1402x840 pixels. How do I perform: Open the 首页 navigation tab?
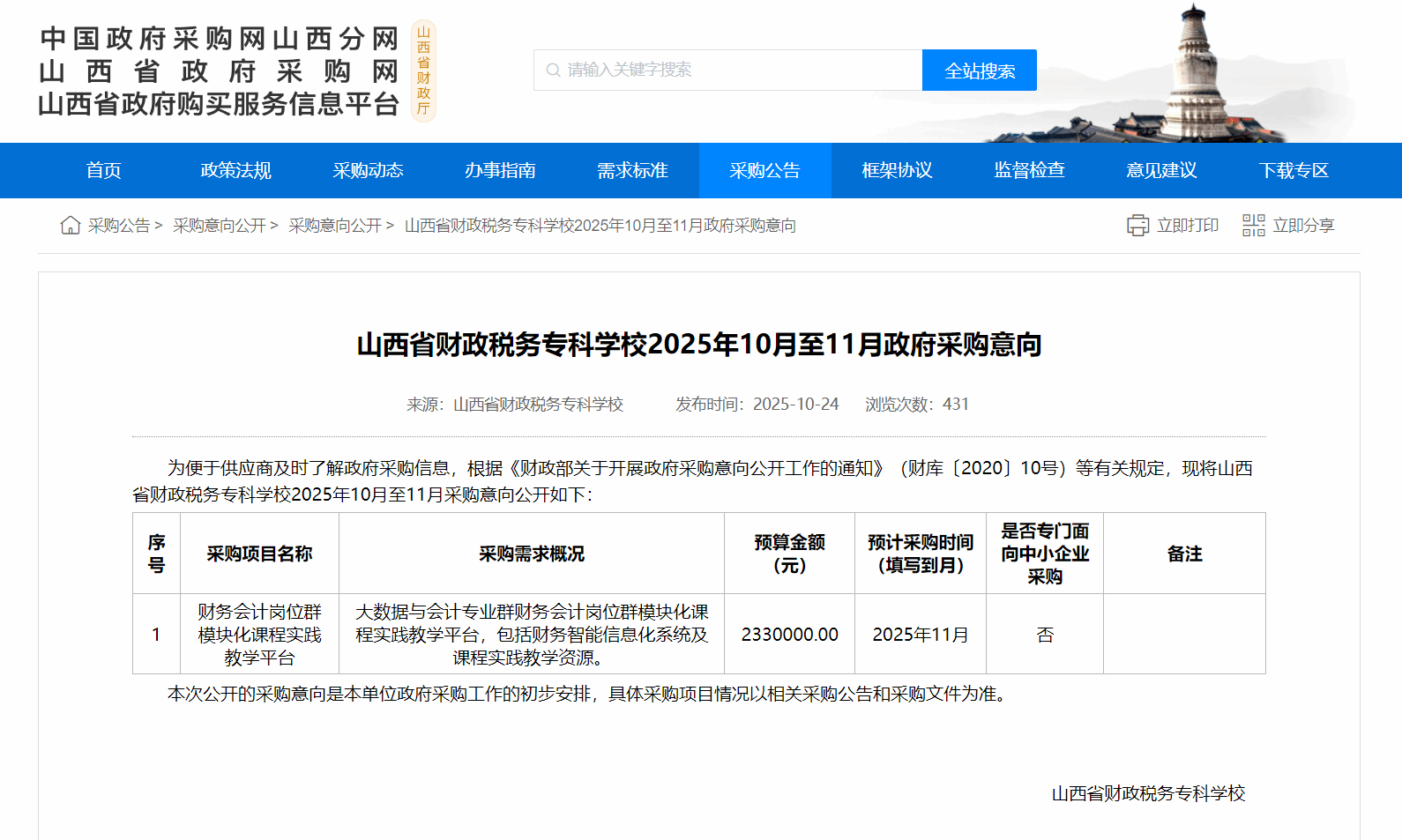[x=104, y=171]
